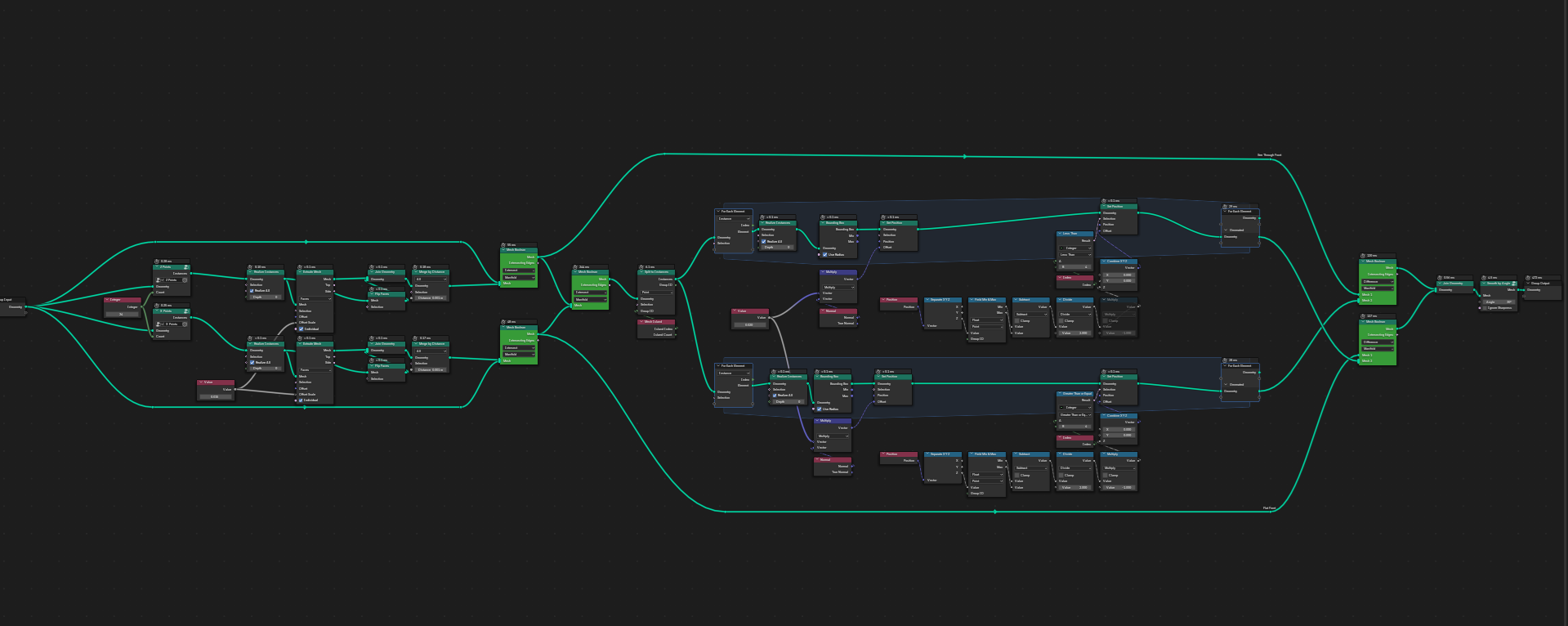Toggle Realize All on 0.10 ms Realize Instances
Image resolution: width=1568 pixels, height=626 pixels.
pos(252,291)
